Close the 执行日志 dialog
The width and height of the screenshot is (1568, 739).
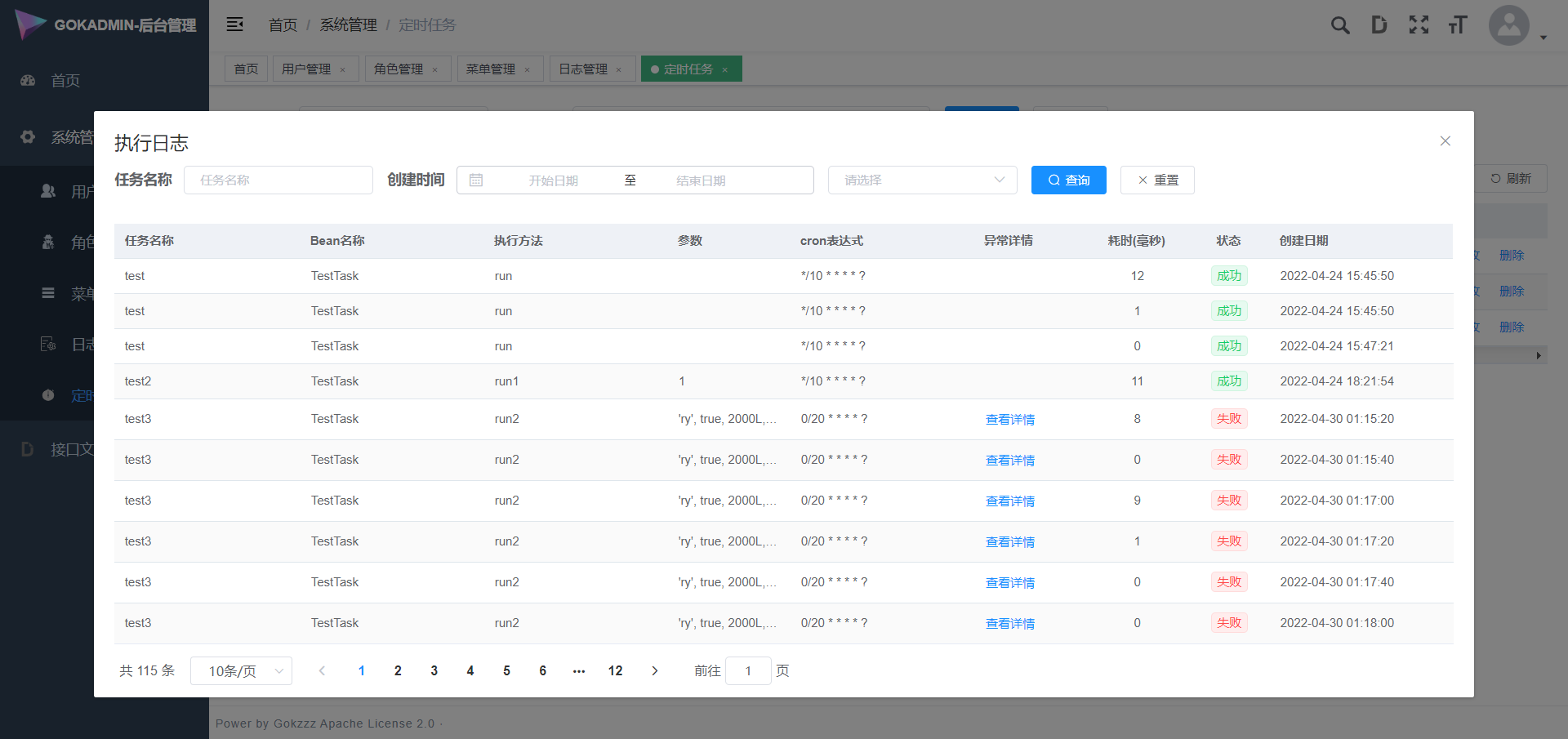(1445, 141)
